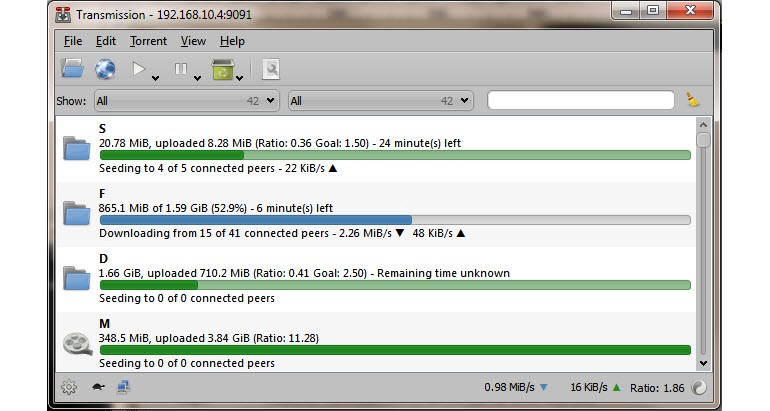Open the gear options icon in status bar

point(69,387)
